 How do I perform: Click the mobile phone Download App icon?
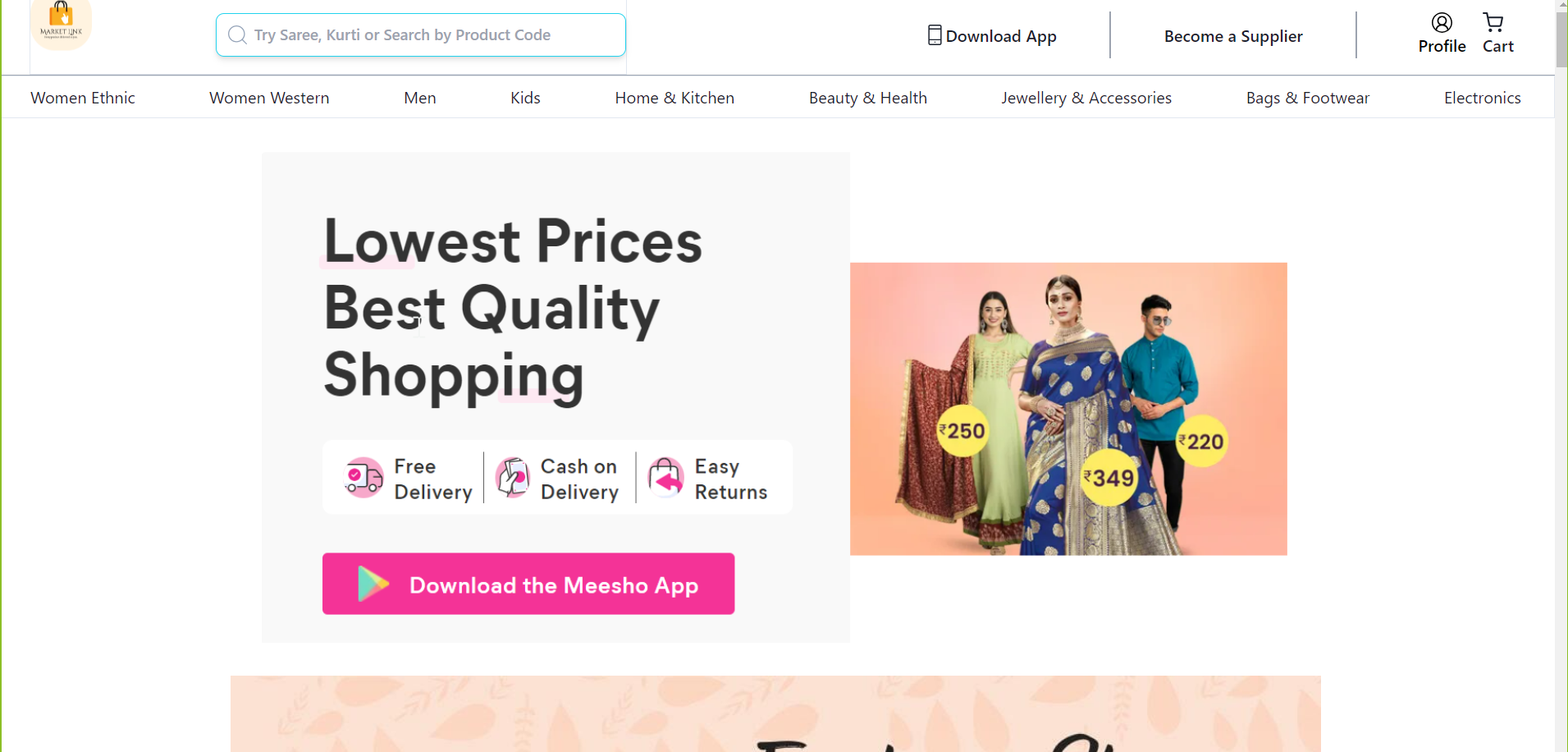[934, 34]
